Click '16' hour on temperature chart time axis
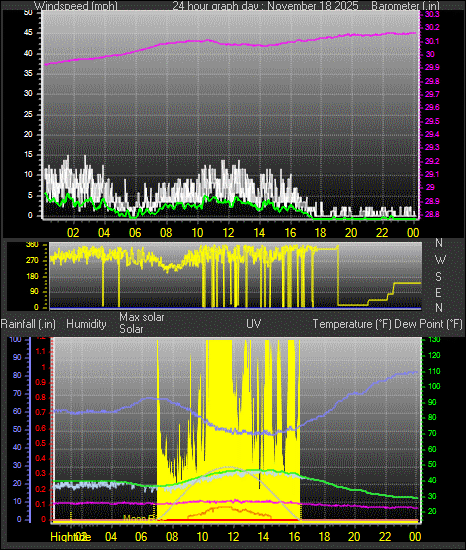 pyautogui.click(x=294, y=537)
